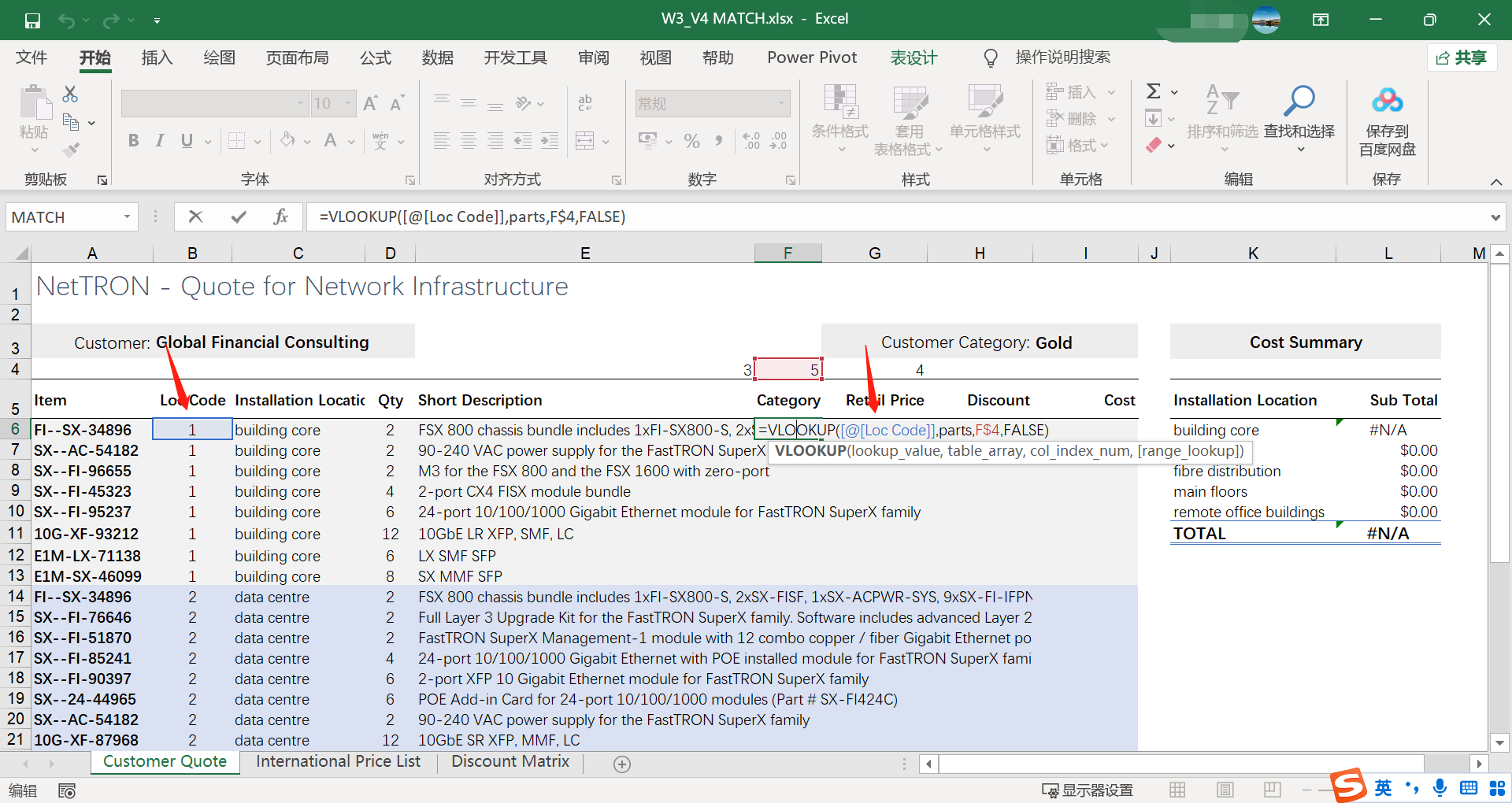1512x803 pixels.
Task: Switch to Discount Matrix sheet
Action: pyautogui.click(x=510, y=761)
